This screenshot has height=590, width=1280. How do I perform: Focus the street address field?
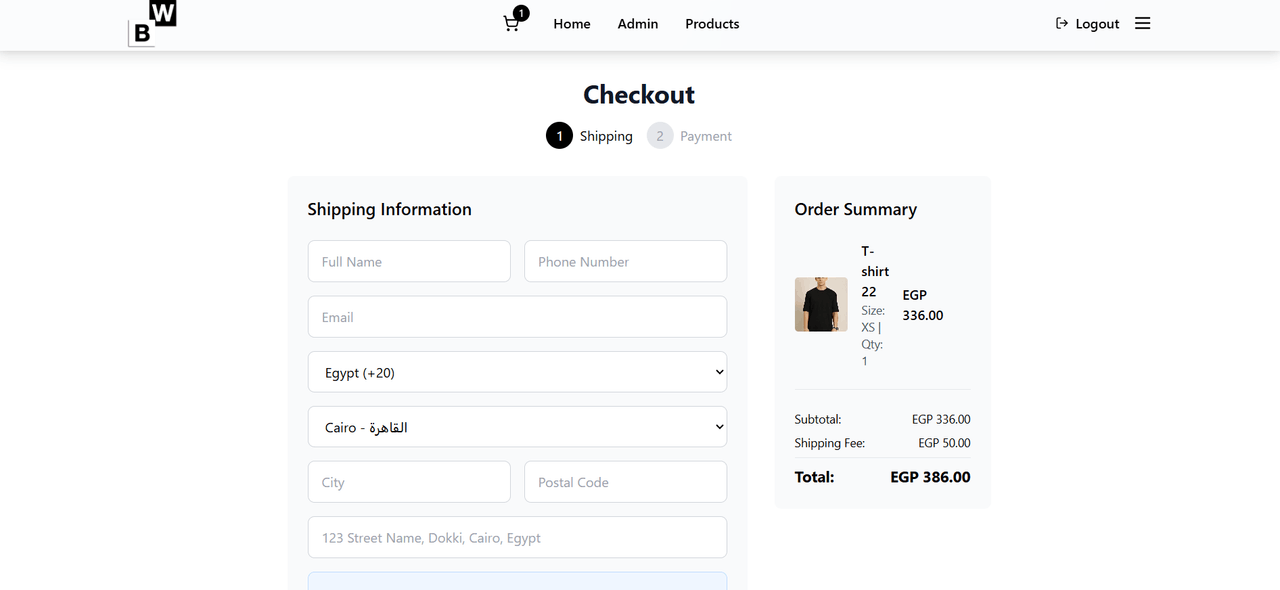[517, 538]
